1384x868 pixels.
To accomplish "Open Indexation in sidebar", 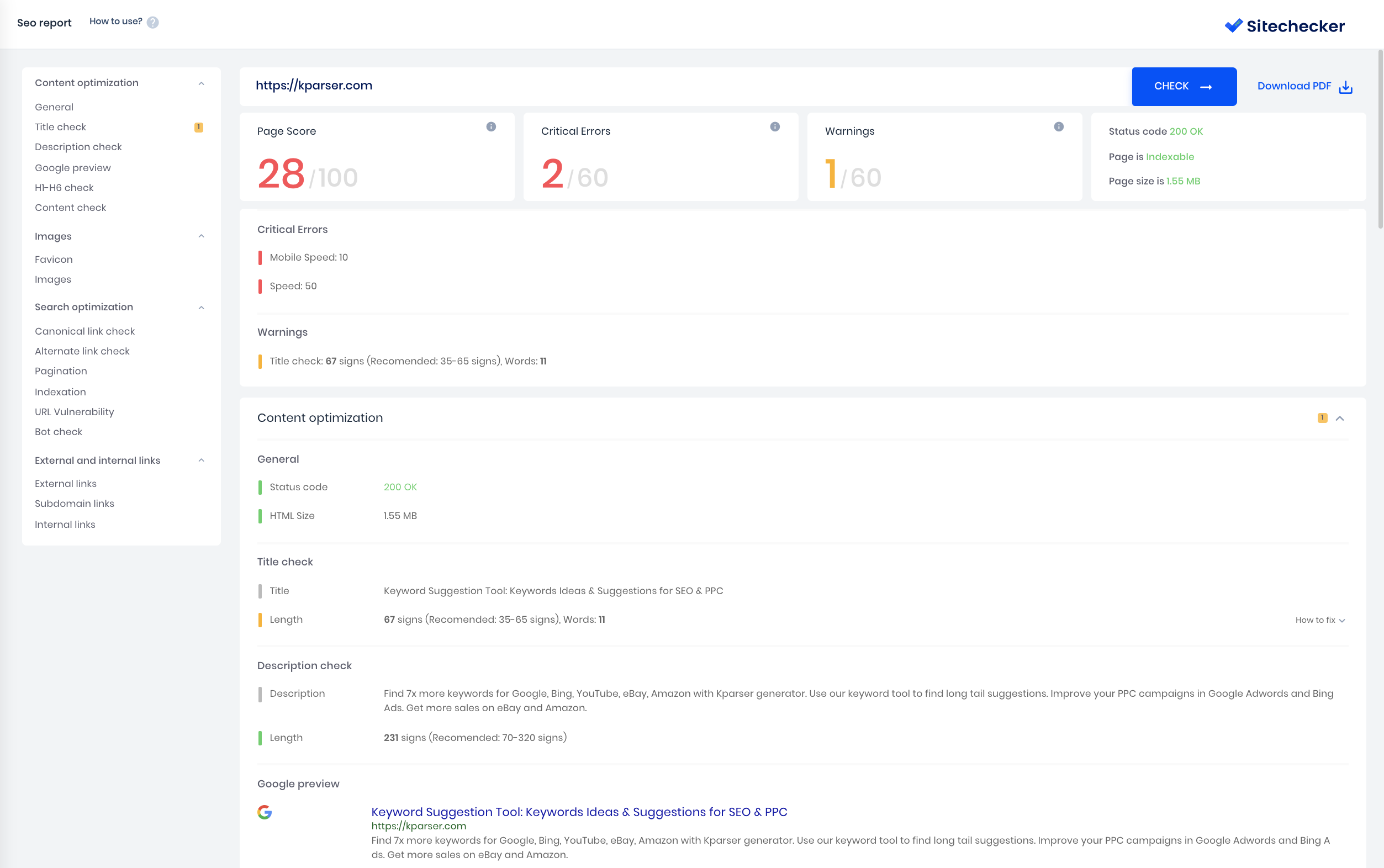I will (x=60, y=392).
